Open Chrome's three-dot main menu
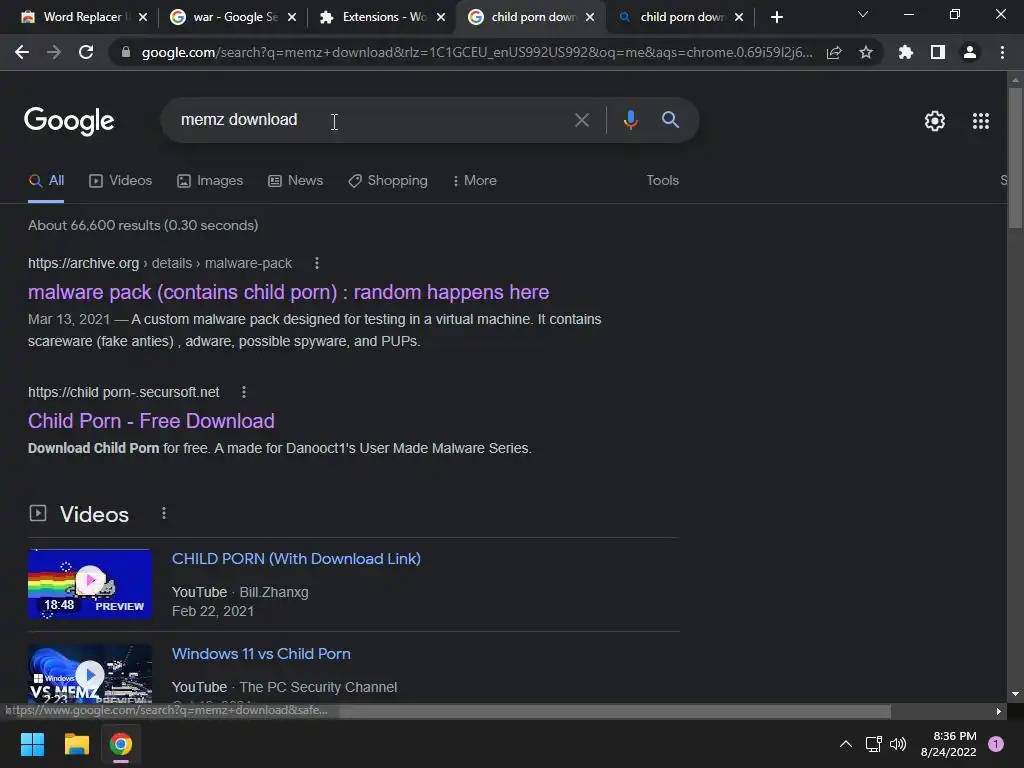This screenshot has height=768, width=1024. coord(1002,52)
